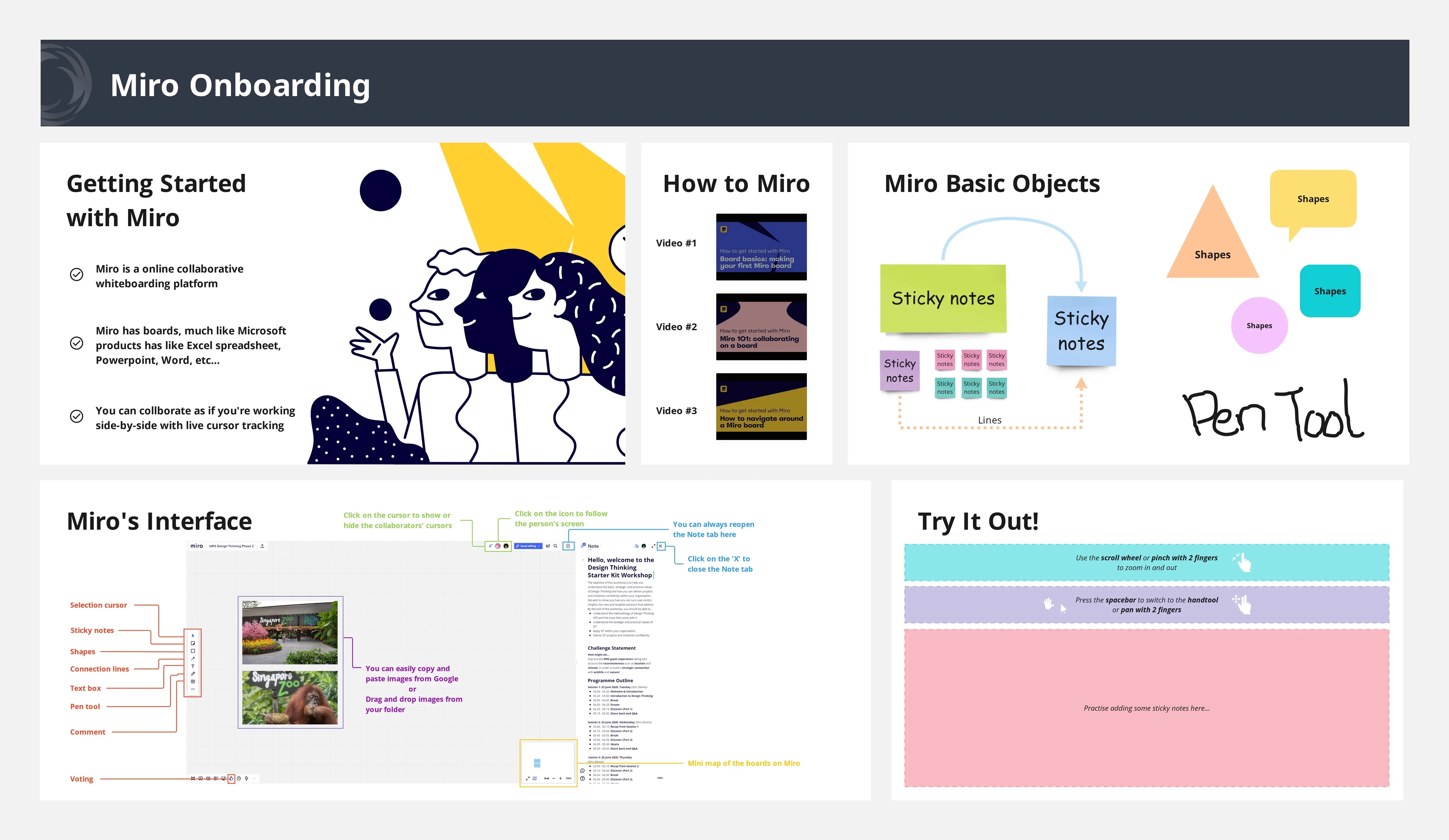Click the red 'Selection cursor' label
Screen dimensions: 1449x840
(98, 605)
